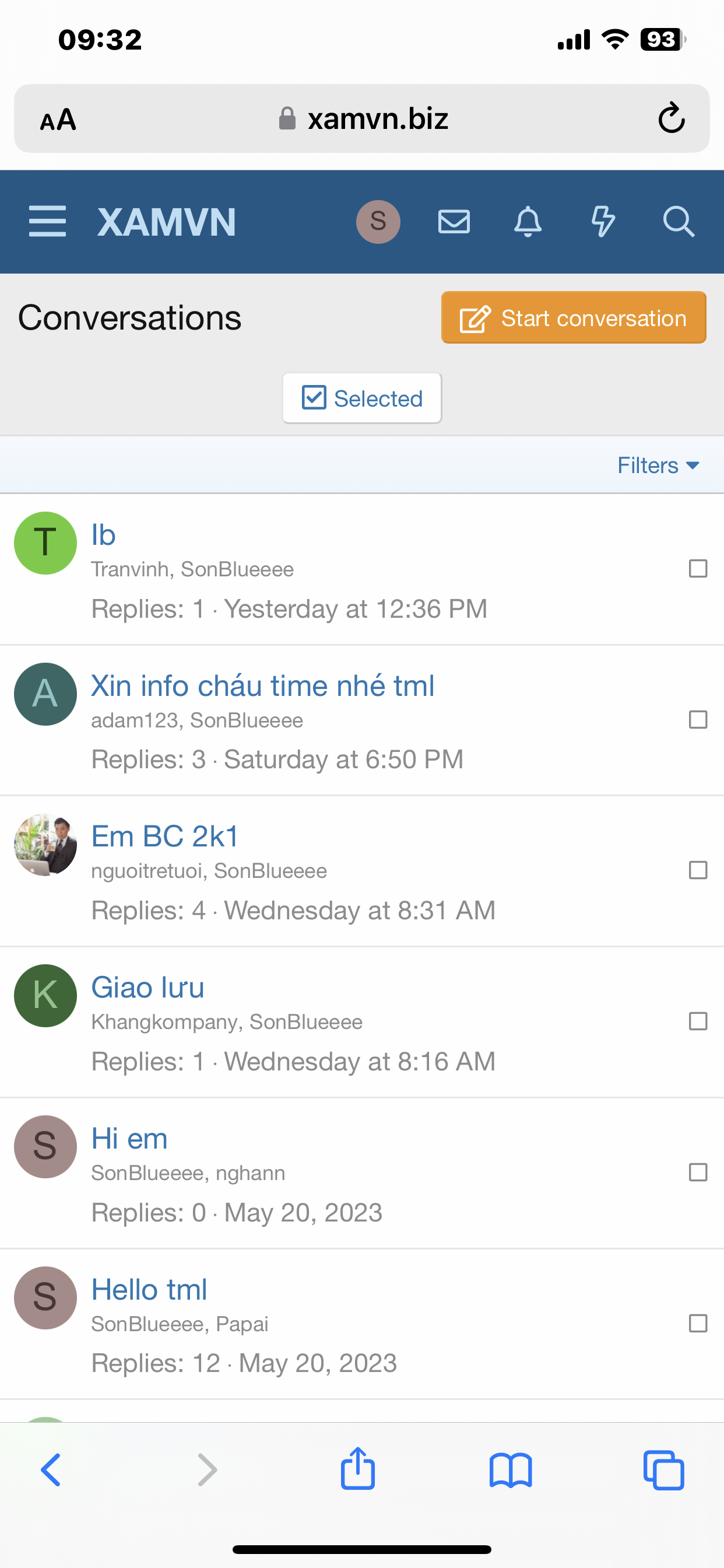724x1568 pixels.
Task: Select the Em BC 2k1 conversation checkbox
Action: 698,870
